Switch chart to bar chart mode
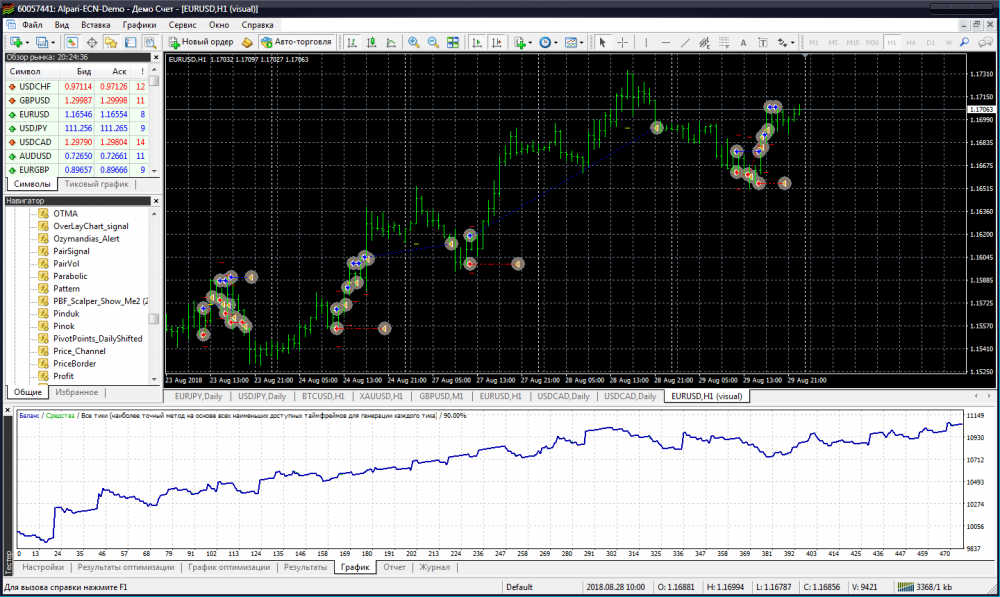The height and width of the screenshot is (597, 1000). 352,42
